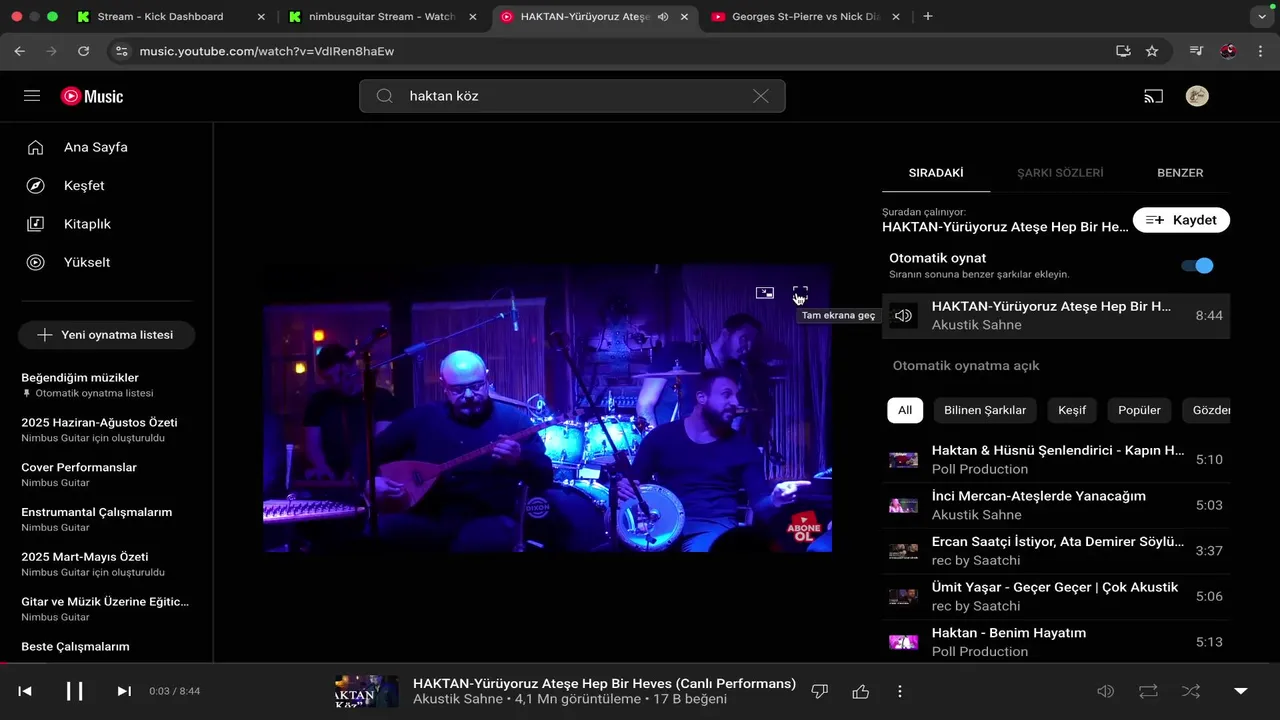The width and height of the screenshot is (1280, 720).
Task: Open a new browser tab
Action: 928,17
